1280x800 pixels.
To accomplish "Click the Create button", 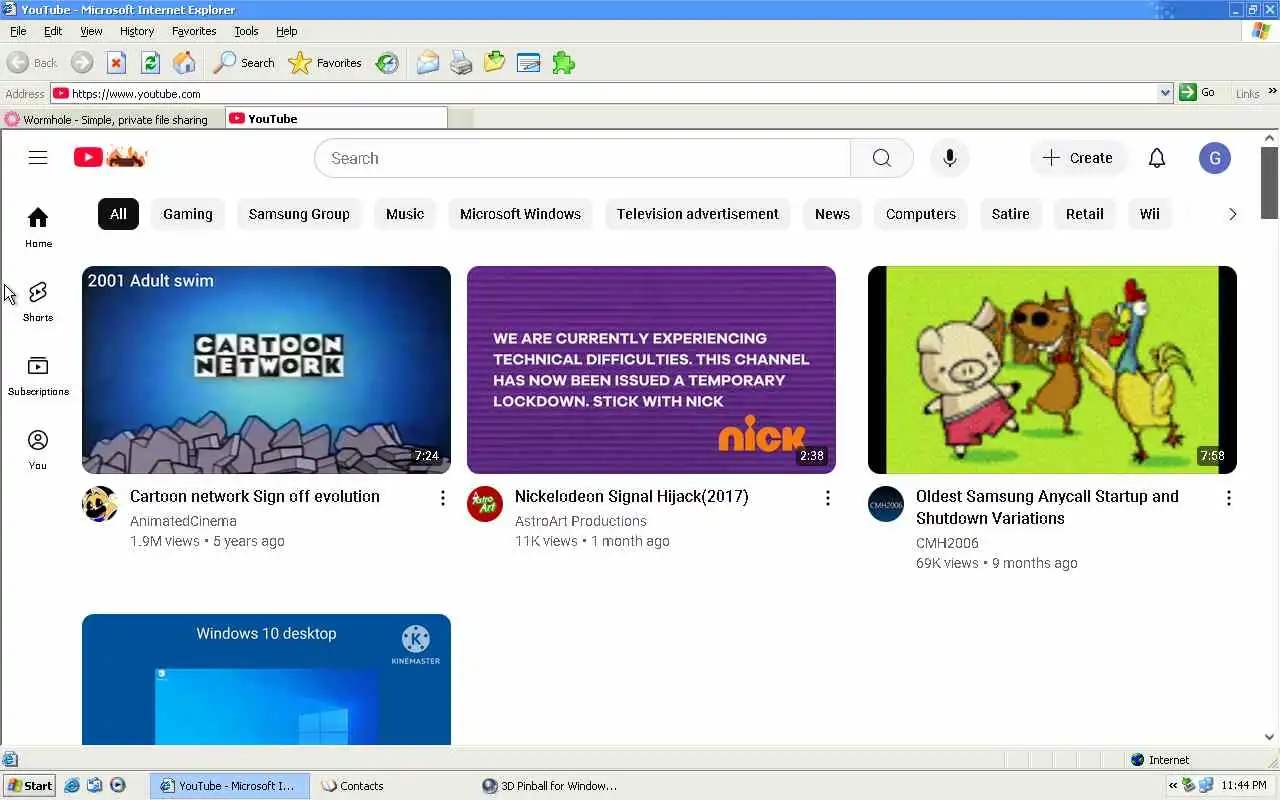I will click(x=1078, y=158).
